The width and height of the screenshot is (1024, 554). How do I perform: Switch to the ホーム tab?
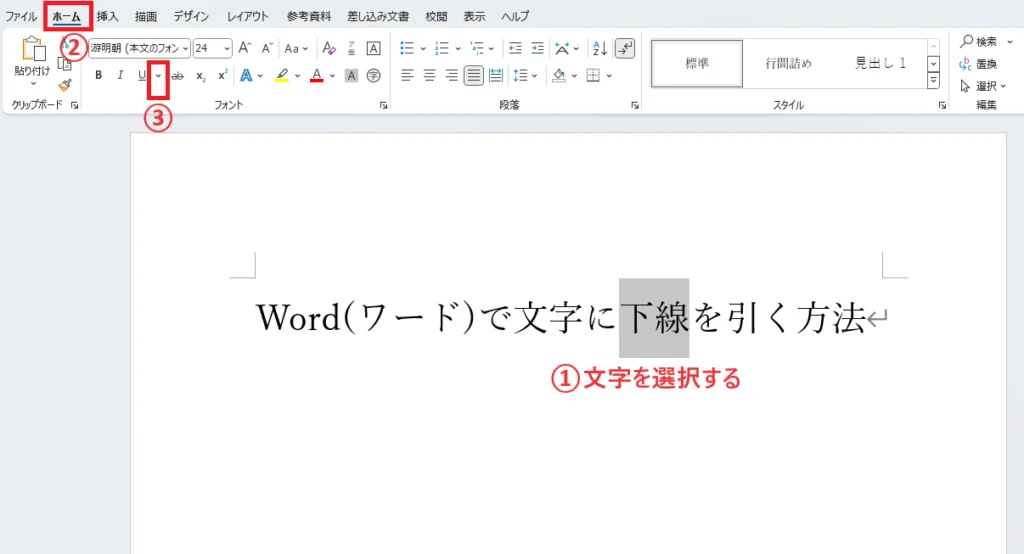pos(67,16)
